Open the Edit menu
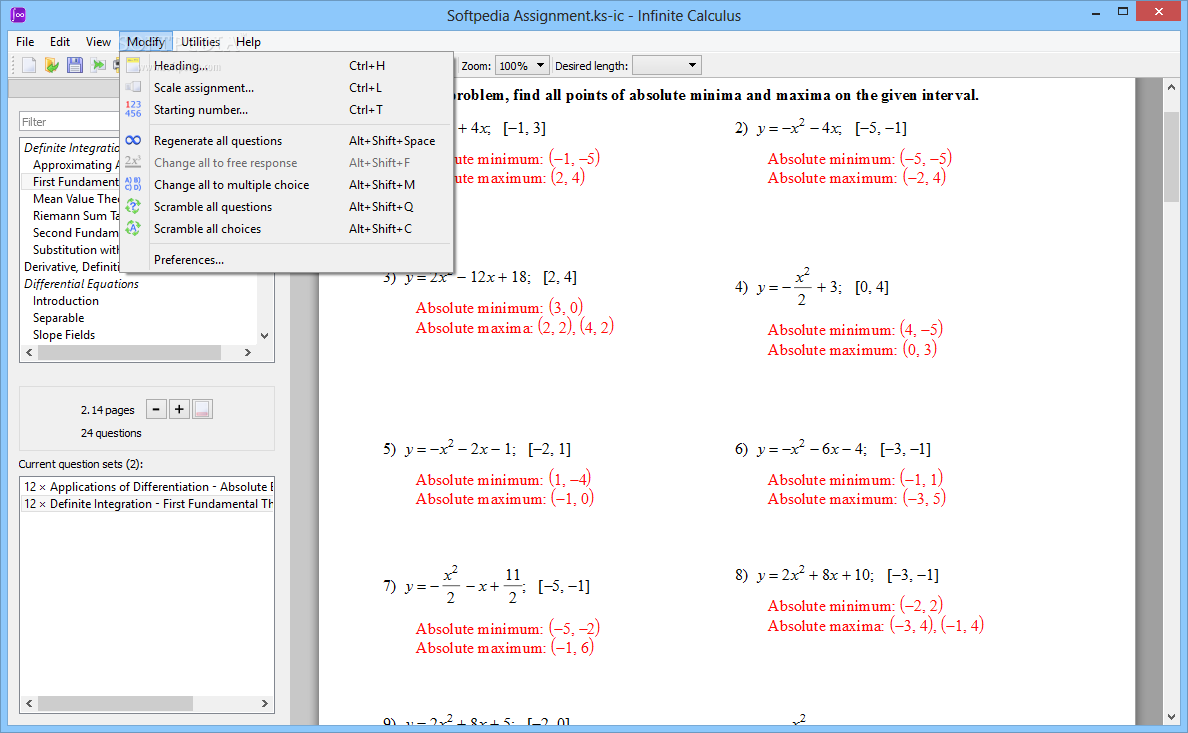The width and height of the screenshot is (1188, 733). tap(60, 42)
